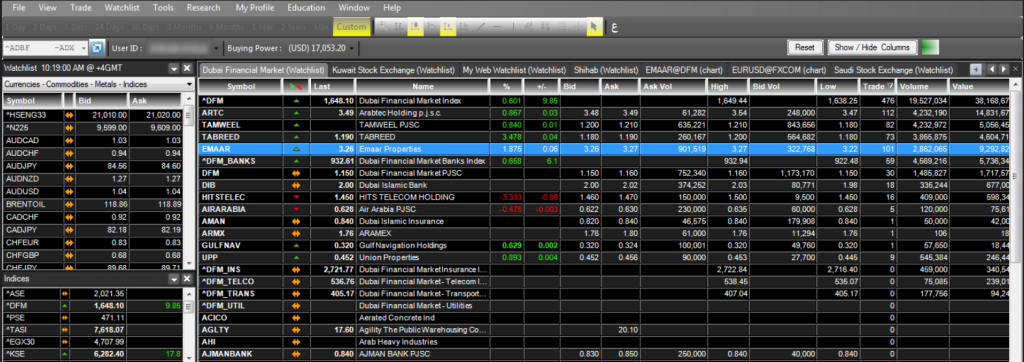Select the ^EGX30 row in Indices panel

93,341
